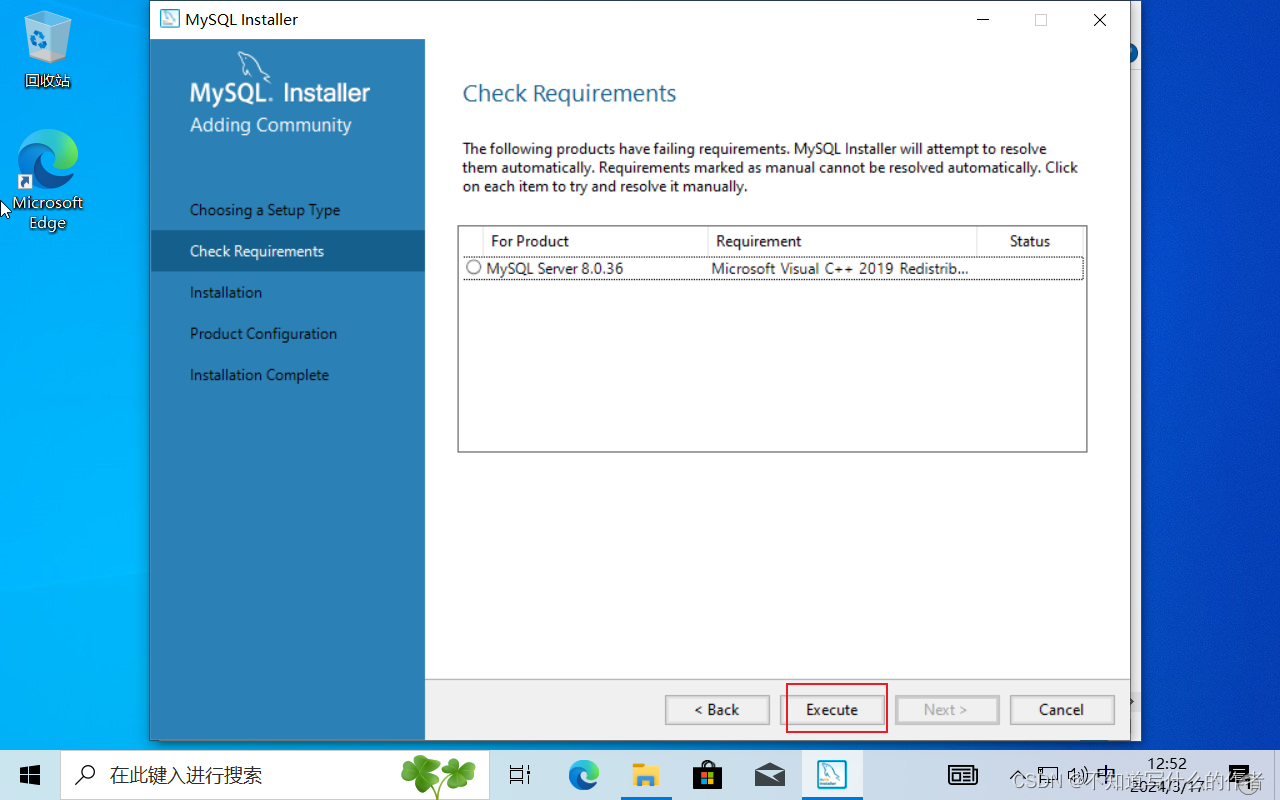1280x800 pixels.
Task: Open the Windows Start menu
Action: pyautogui.click(x=30, y=775)
